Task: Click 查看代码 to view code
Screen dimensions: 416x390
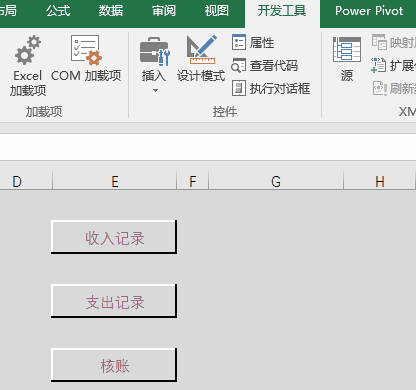Action: click(x=265, y=66)
